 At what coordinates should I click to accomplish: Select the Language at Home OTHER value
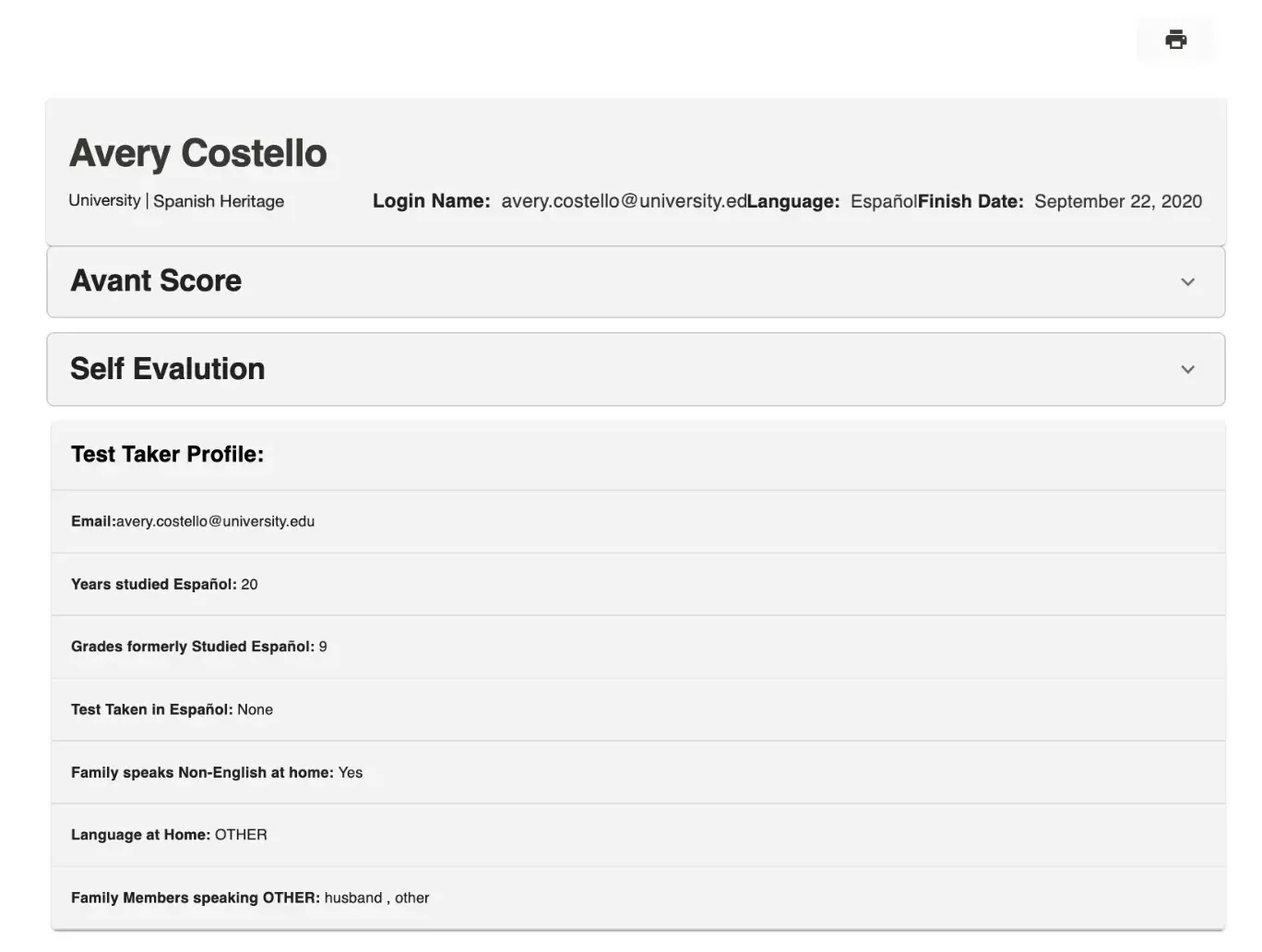(x=242, y=834)
